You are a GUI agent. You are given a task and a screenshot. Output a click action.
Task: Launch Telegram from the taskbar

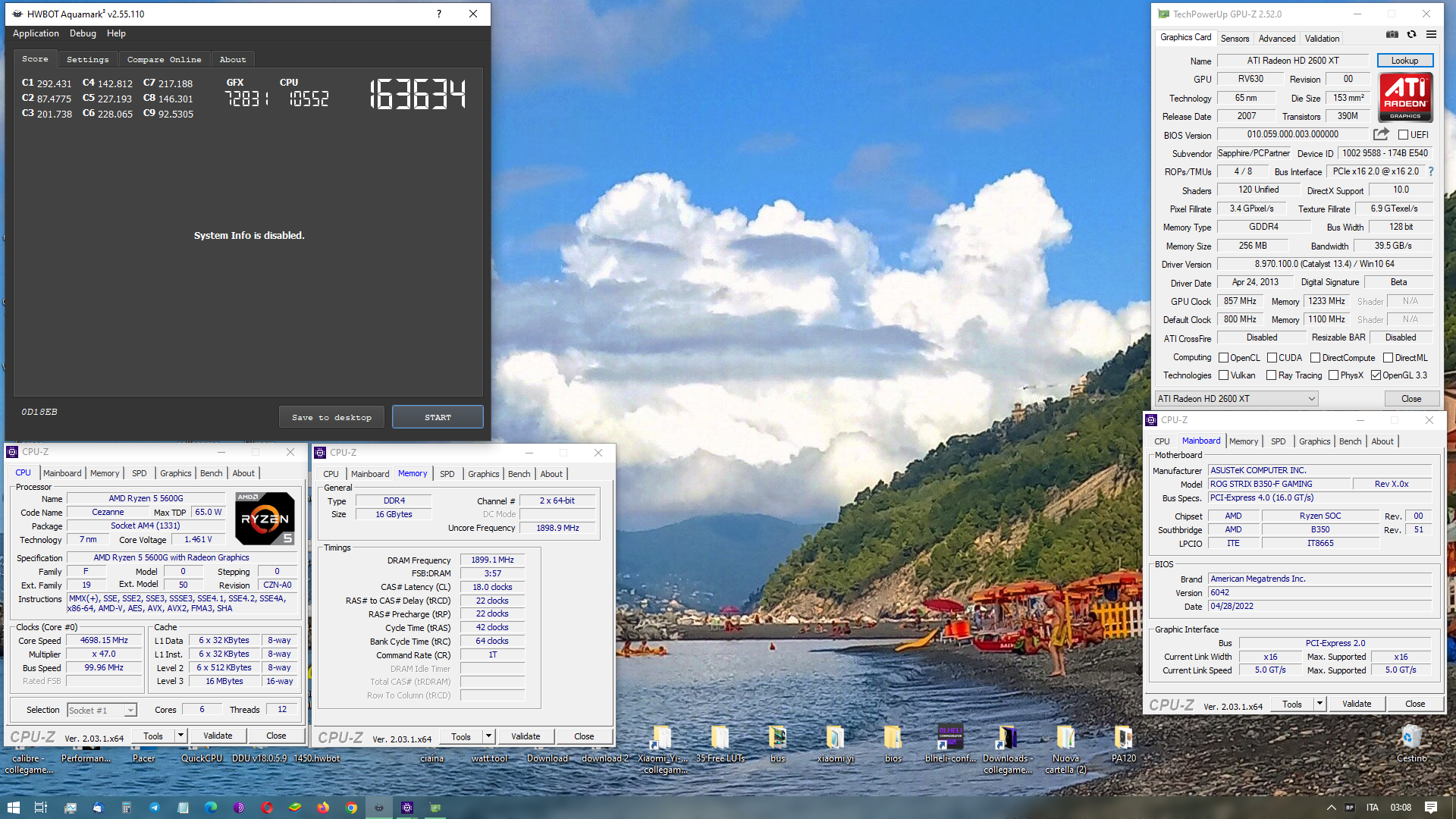[155, 808]
